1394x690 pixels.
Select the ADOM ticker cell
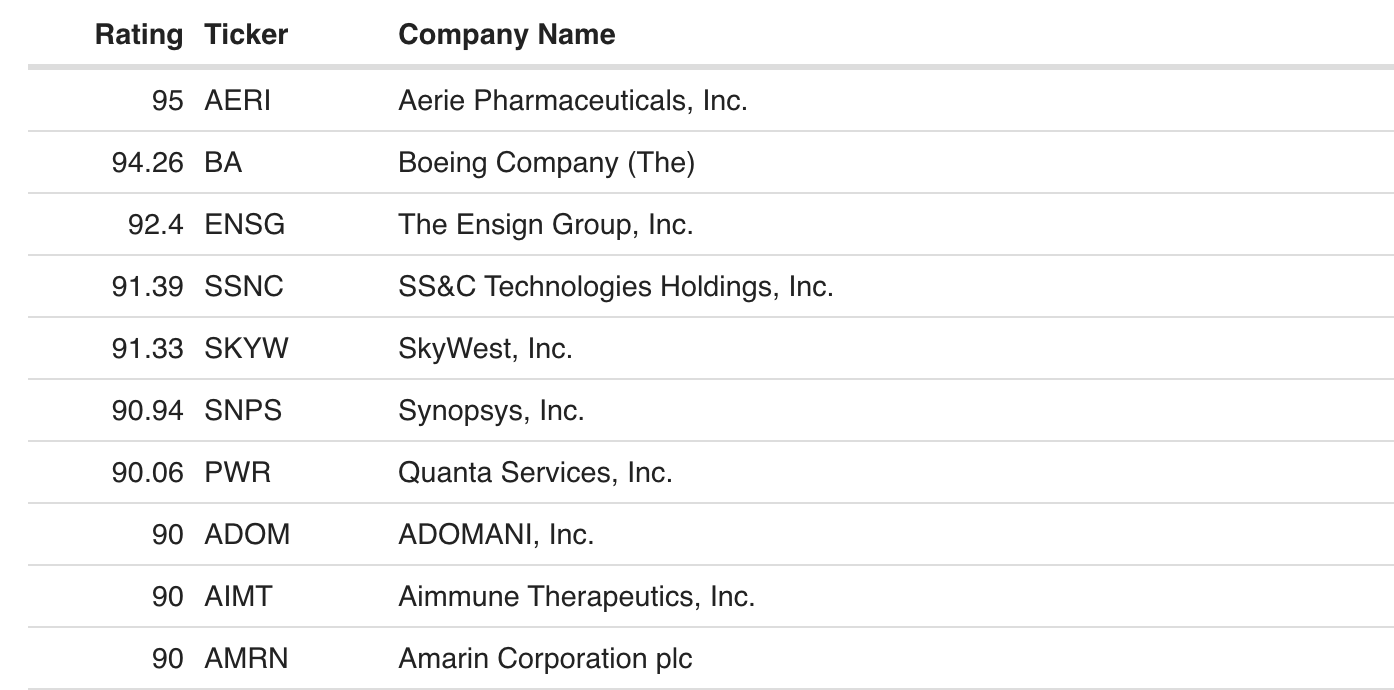(247, 534)
